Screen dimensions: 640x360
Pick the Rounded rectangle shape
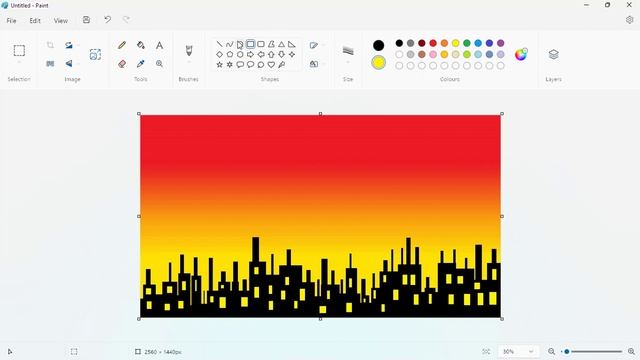point(261,44)
